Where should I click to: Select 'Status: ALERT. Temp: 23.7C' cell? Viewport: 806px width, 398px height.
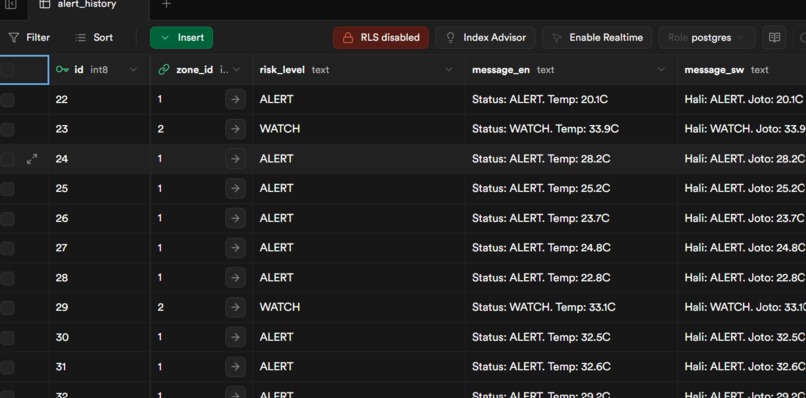coord(572,218)
